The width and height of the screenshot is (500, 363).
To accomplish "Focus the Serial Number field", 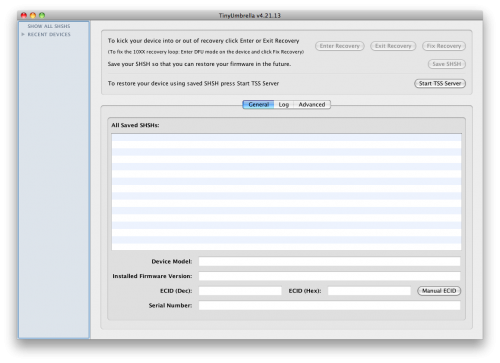I will (x=329, y=305).
